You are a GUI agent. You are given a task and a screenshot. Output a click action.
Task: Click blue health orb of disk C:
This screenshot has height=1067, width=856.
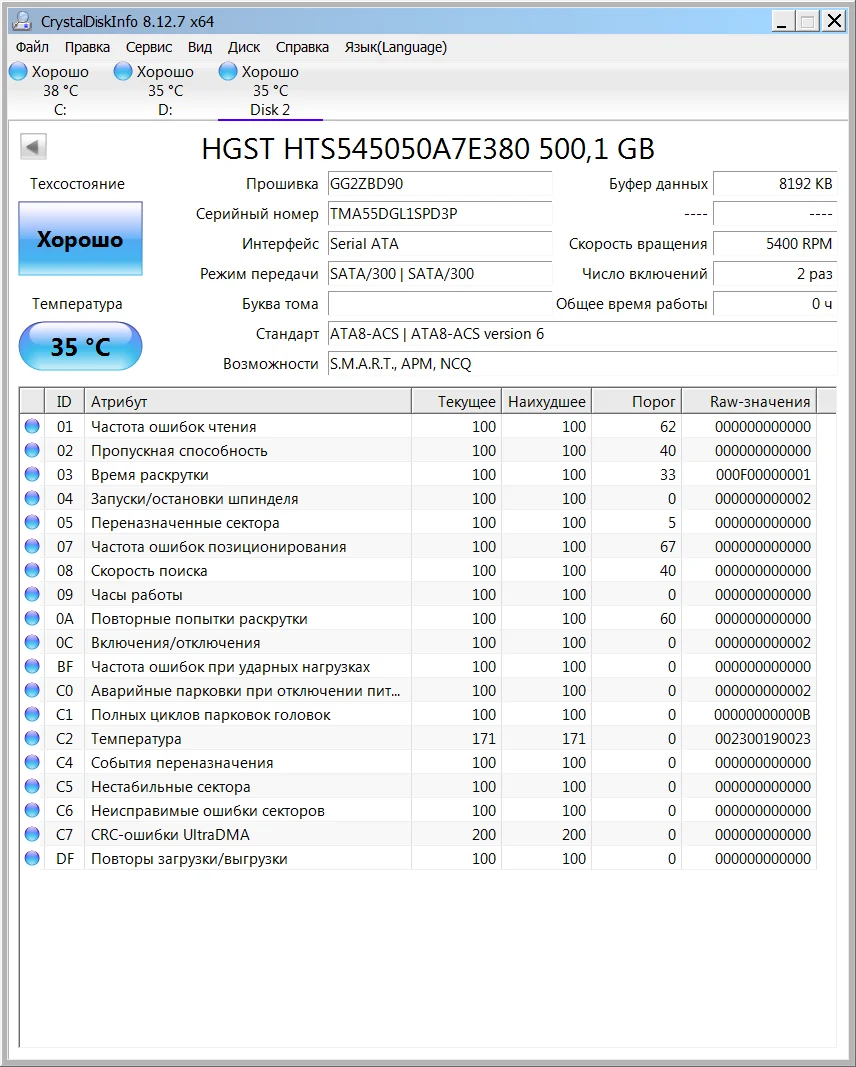coord(18,72)
